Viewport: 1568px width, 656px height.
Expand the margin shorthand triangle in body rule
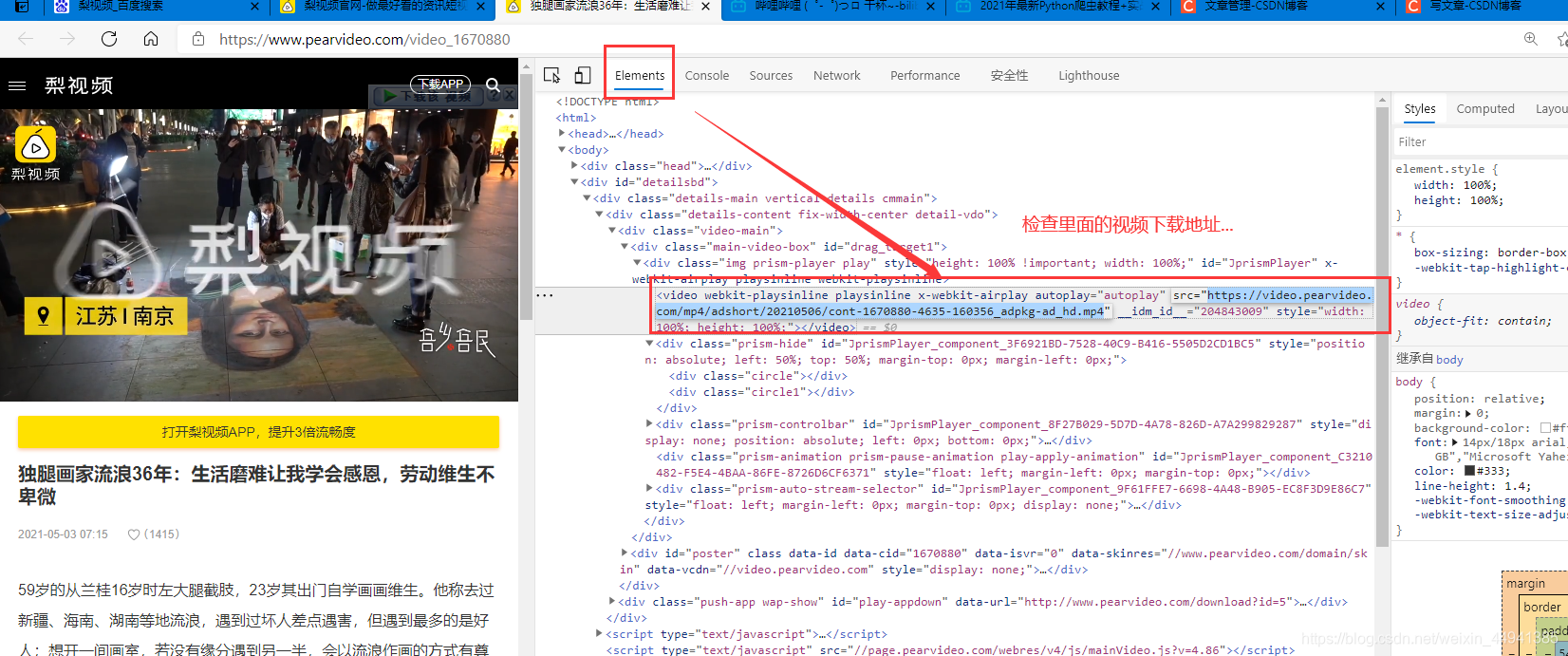[1468, 414]
